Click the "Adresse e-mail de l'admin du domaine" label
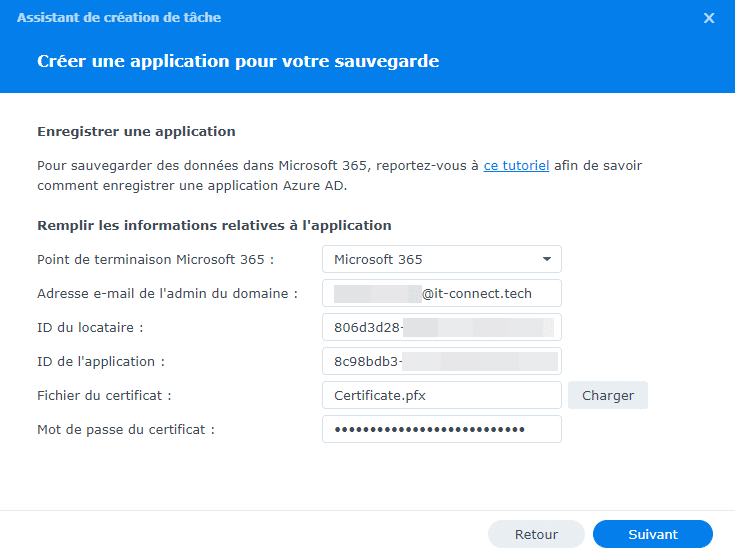 (x=167, y=293)
